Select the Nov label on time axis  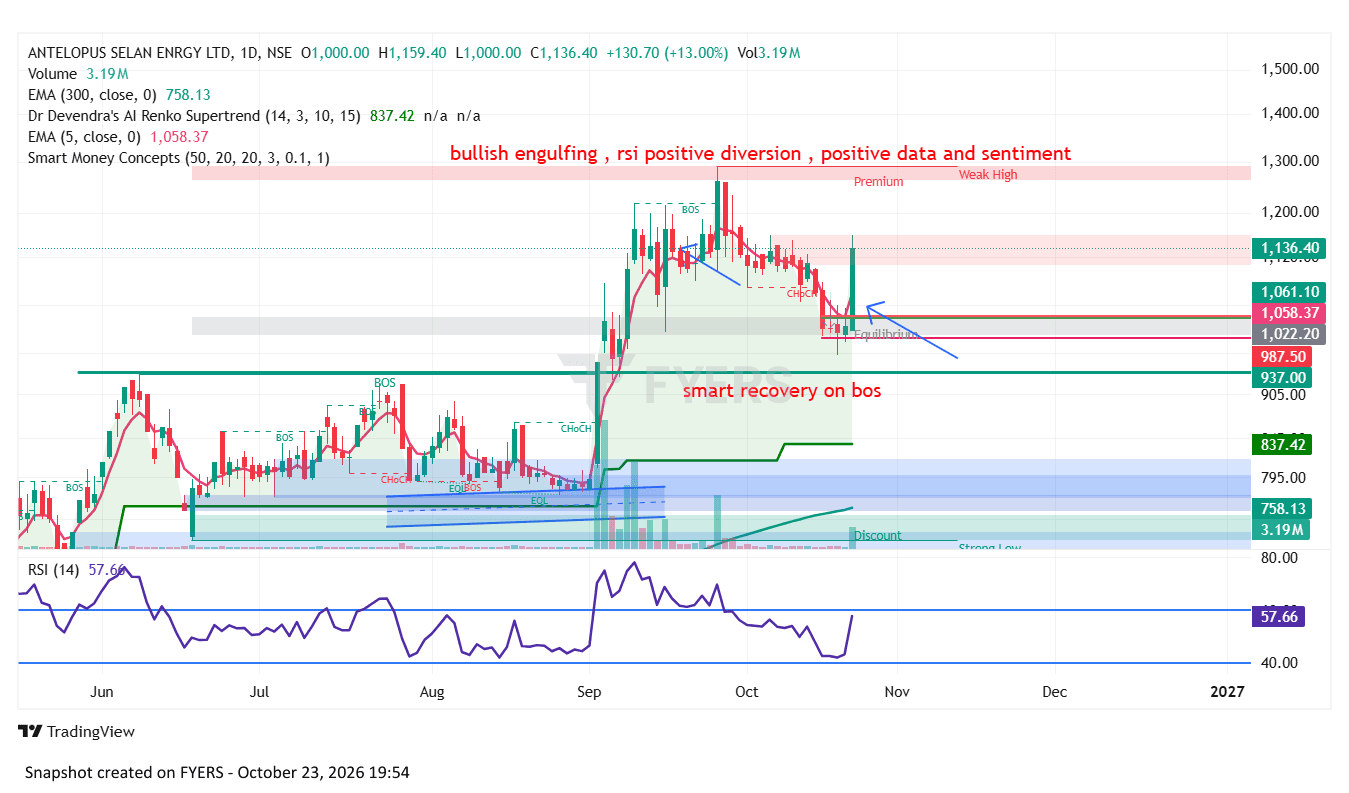[x=896, y=692]
